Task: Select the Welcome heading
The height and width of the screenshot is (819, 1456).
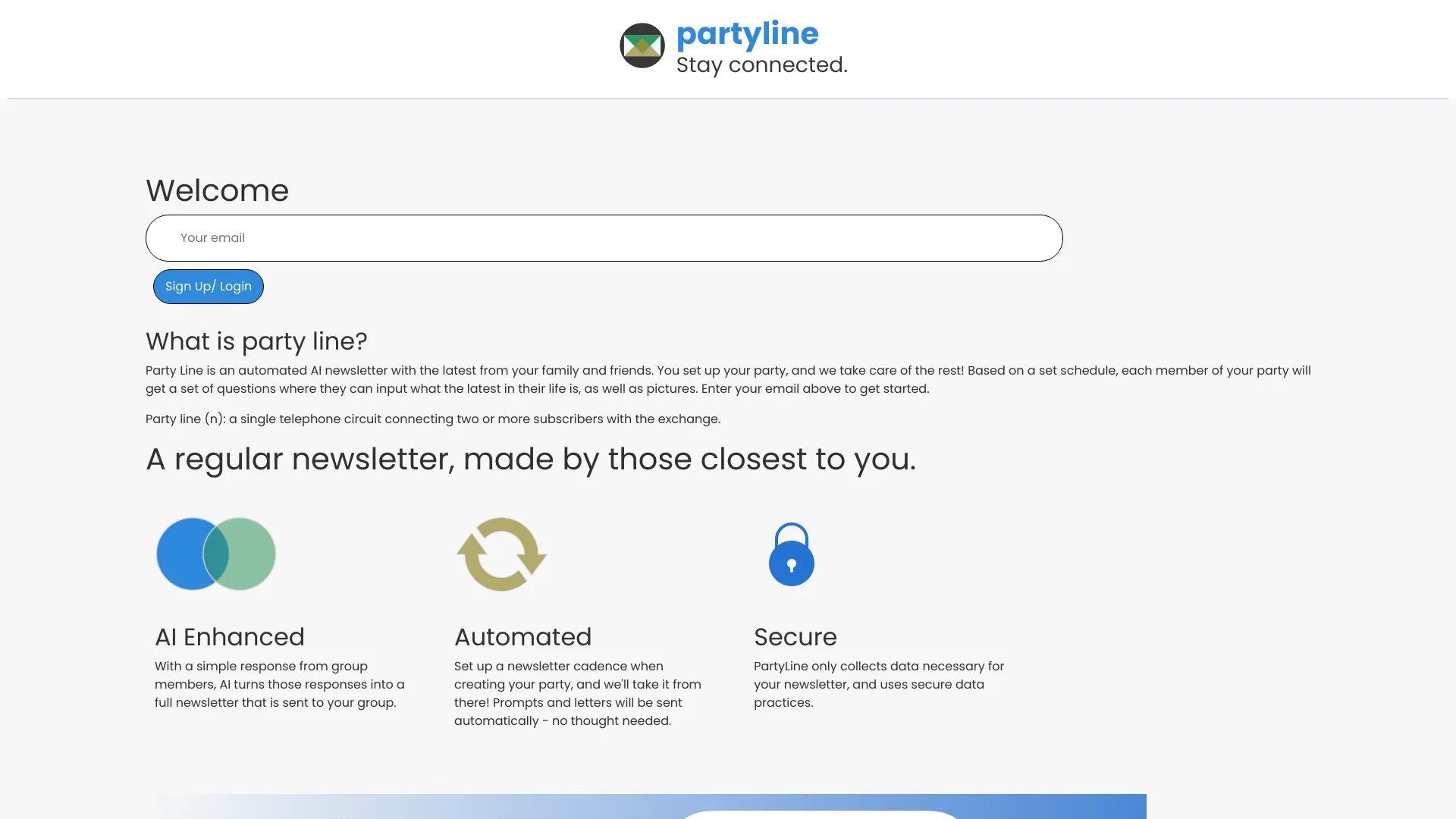Action: pyautogui.click(x=217, y=190)
